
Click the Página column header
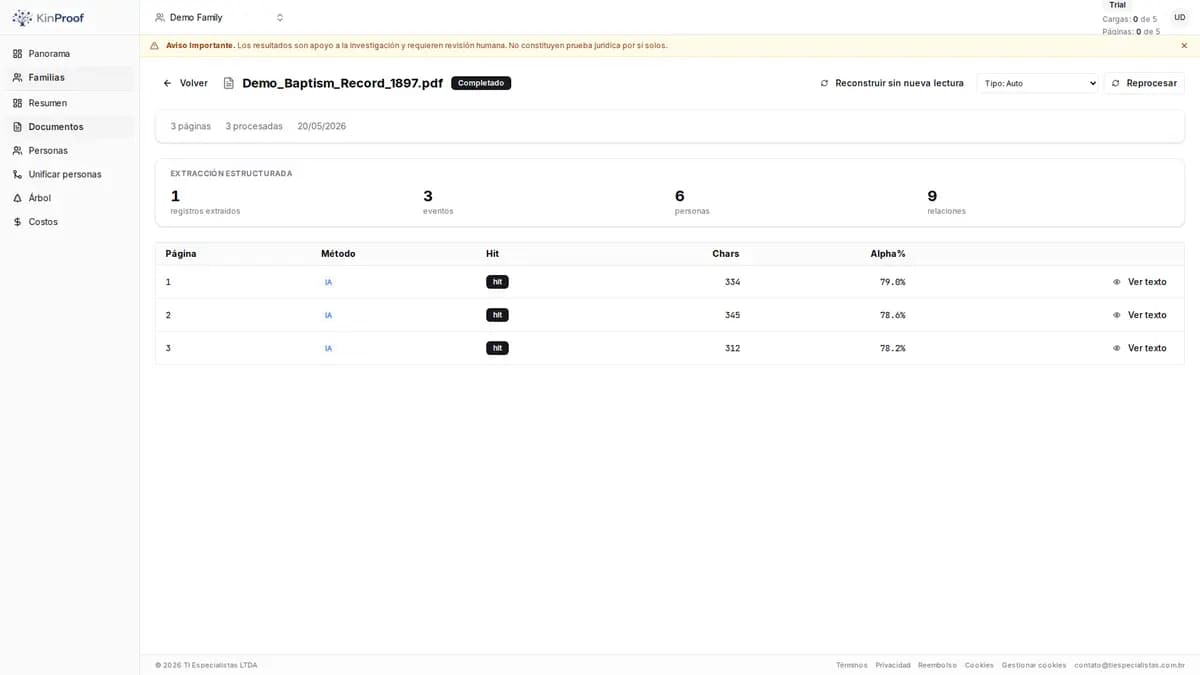181,254
